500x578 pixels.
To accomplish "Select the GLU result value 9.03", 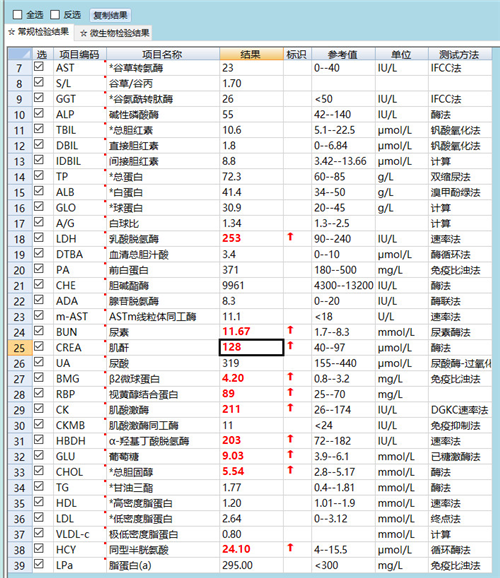I will point(233,456).
